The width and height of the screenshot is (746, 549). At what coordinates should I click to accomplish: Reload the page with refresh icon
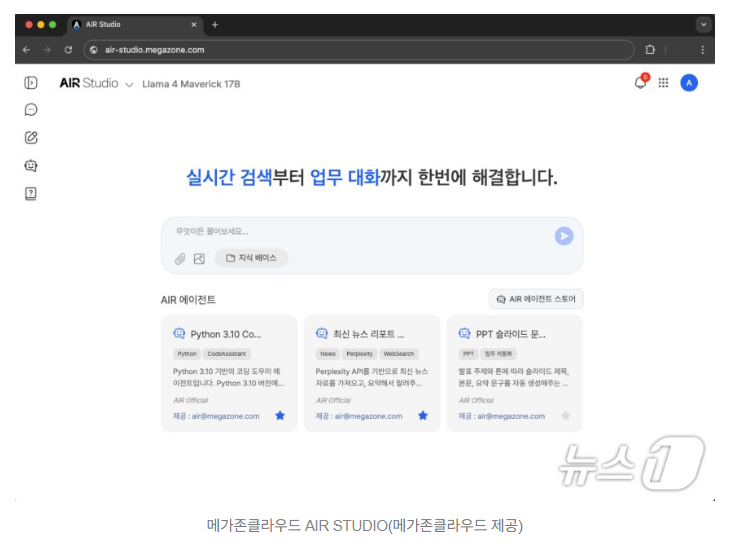(68, 50)
